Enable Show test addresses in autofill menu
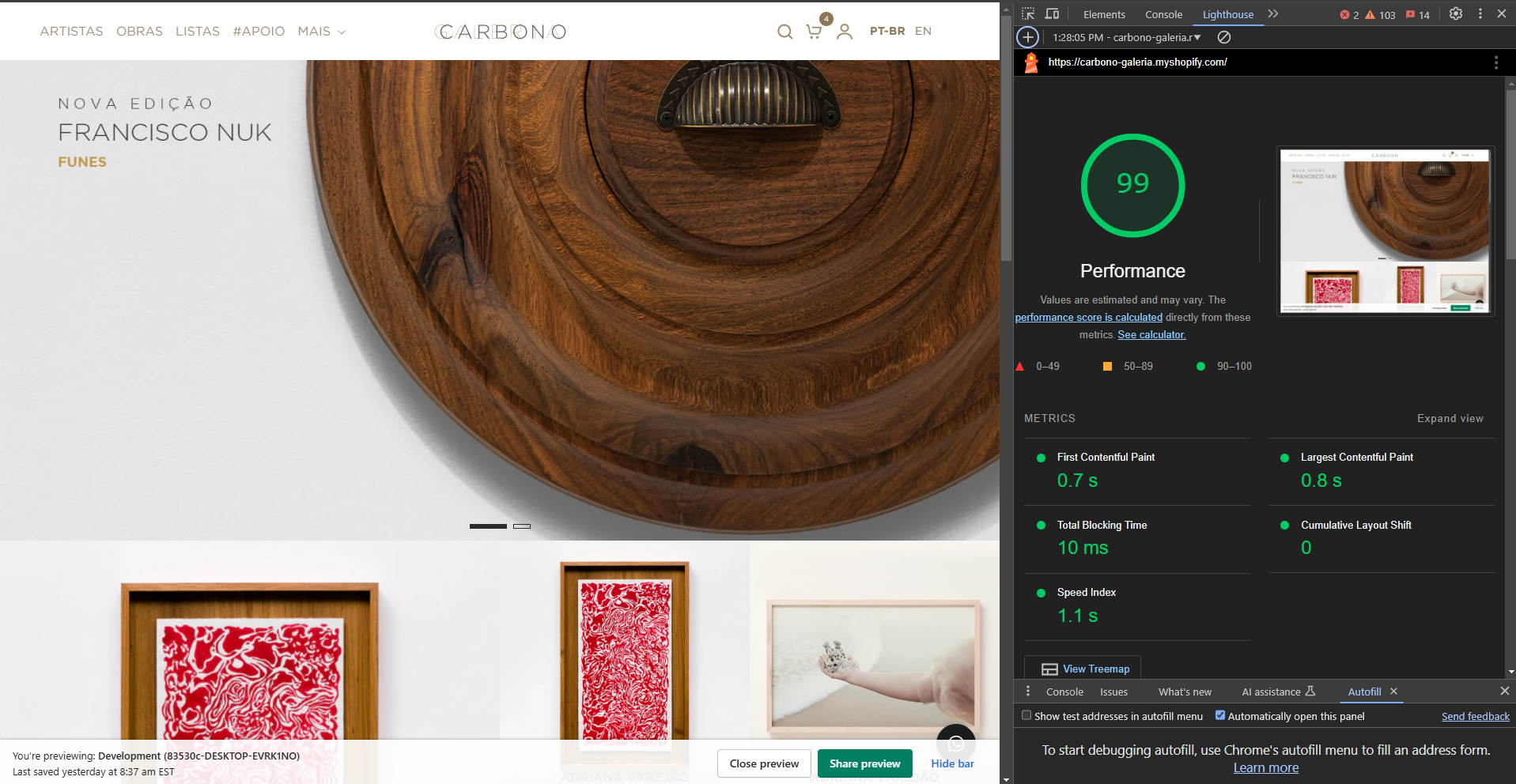Image resolution: width=1516 pixels, height=784 pixels. pos(1026,715)
